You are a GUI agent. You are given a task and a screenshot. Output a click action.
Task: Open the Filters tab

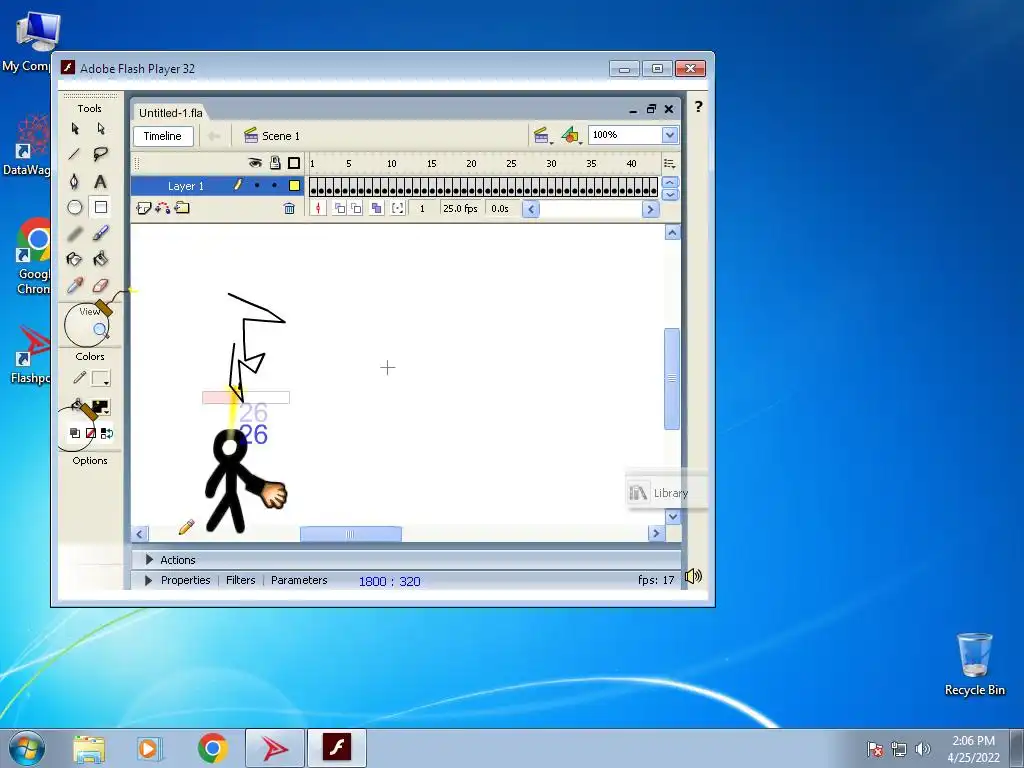click(240, 580)
